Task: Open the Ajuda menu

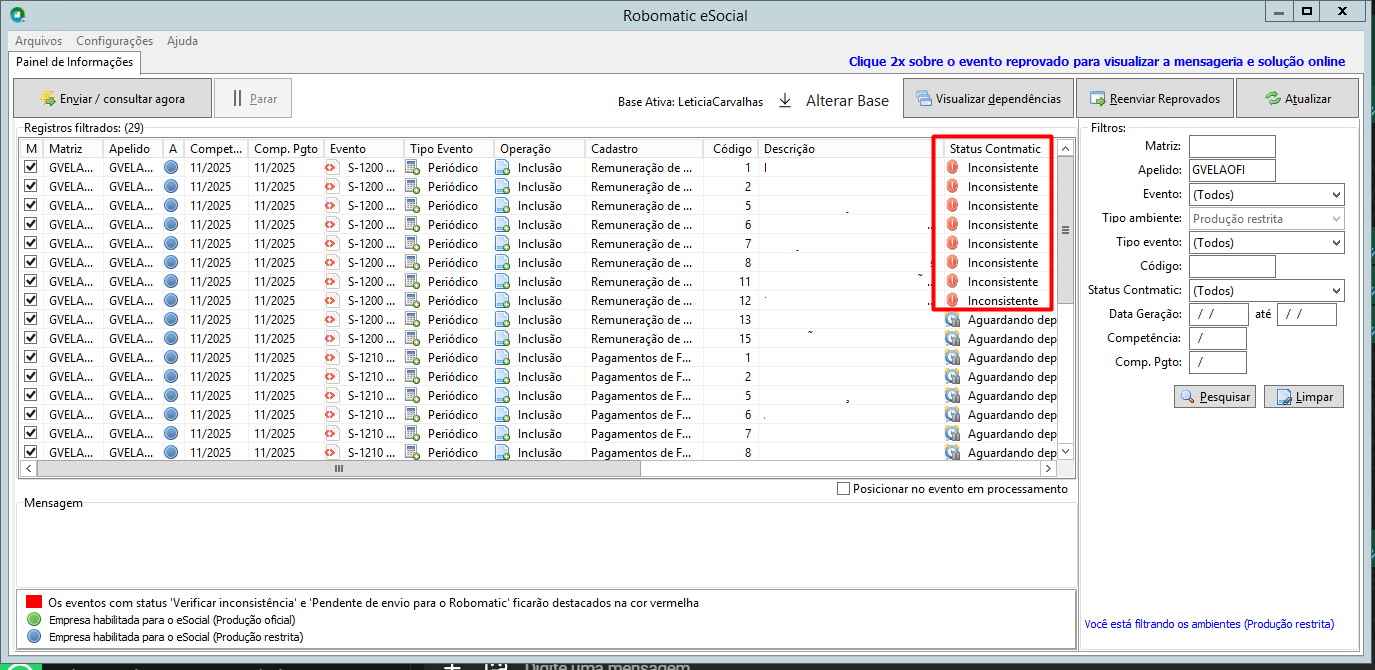Action: point(182,41)
